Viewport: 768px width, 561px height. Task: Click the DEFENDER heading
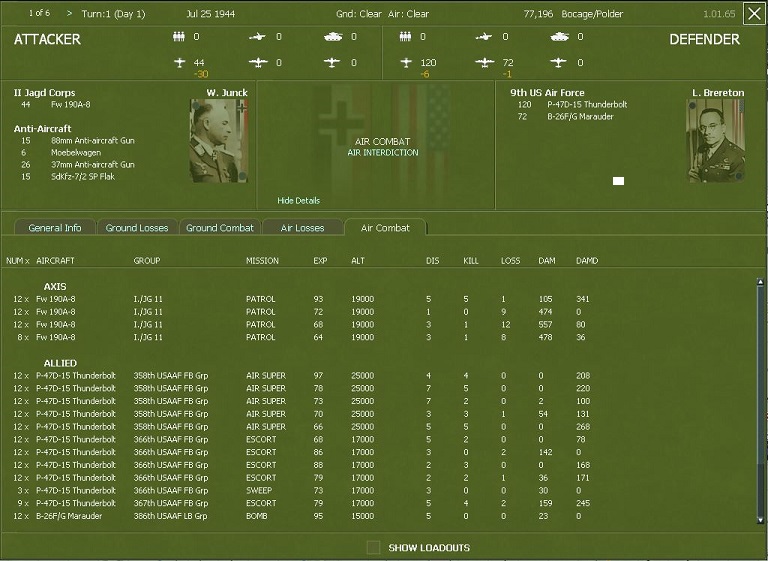pyautogui.click(x=704, y=40)
